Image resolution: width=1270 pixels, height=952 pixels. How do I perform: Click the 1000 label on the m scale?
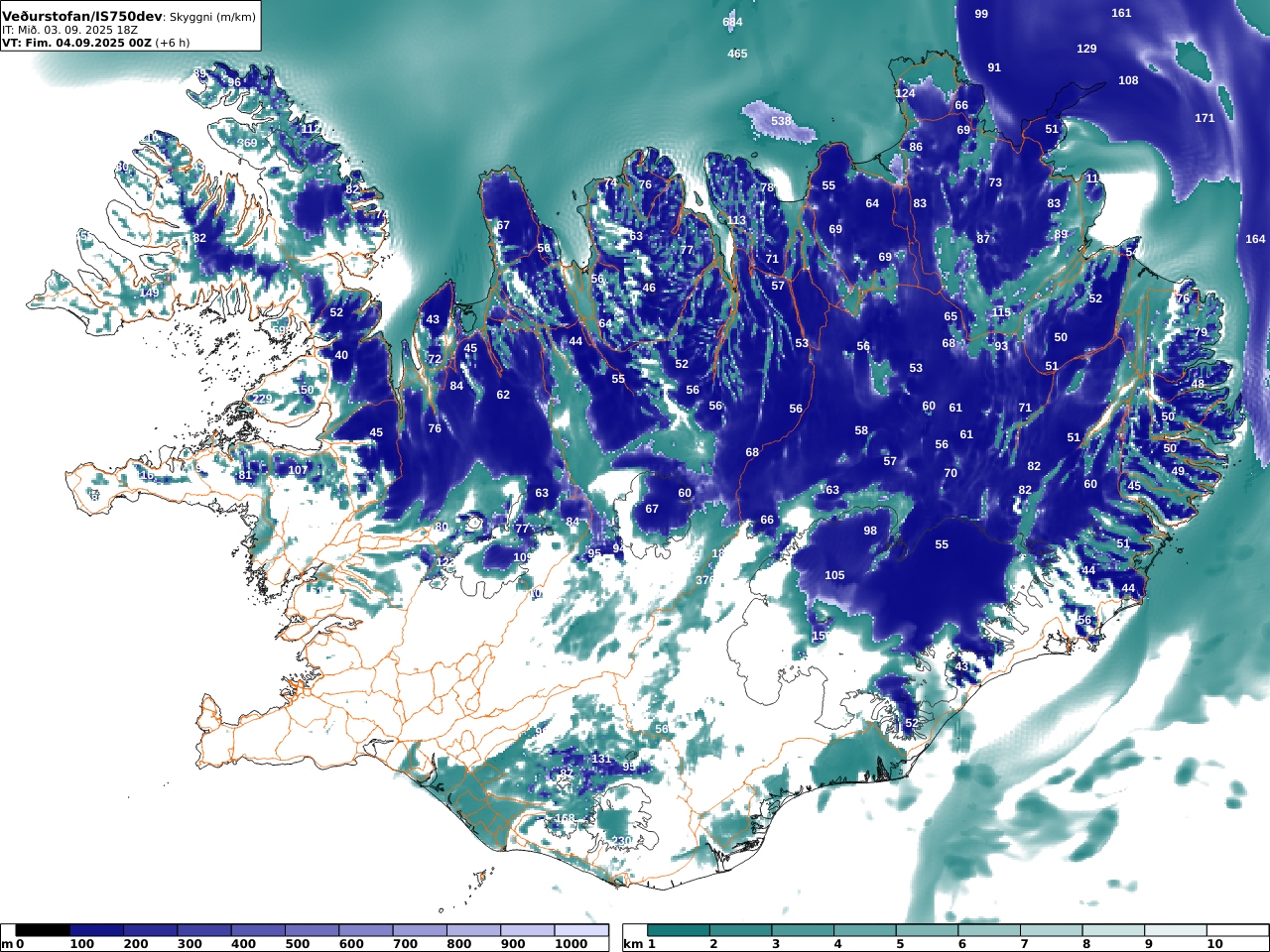[571, 944]
